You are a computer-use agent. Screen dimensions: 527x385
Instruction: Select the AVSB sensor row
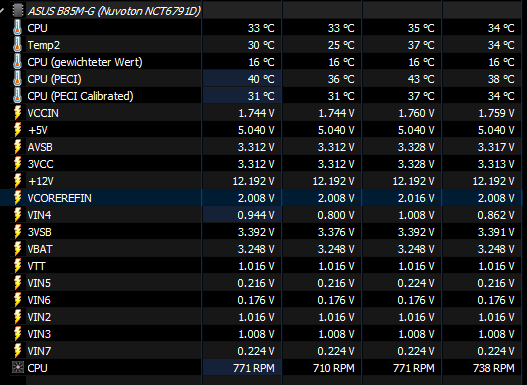261,147
